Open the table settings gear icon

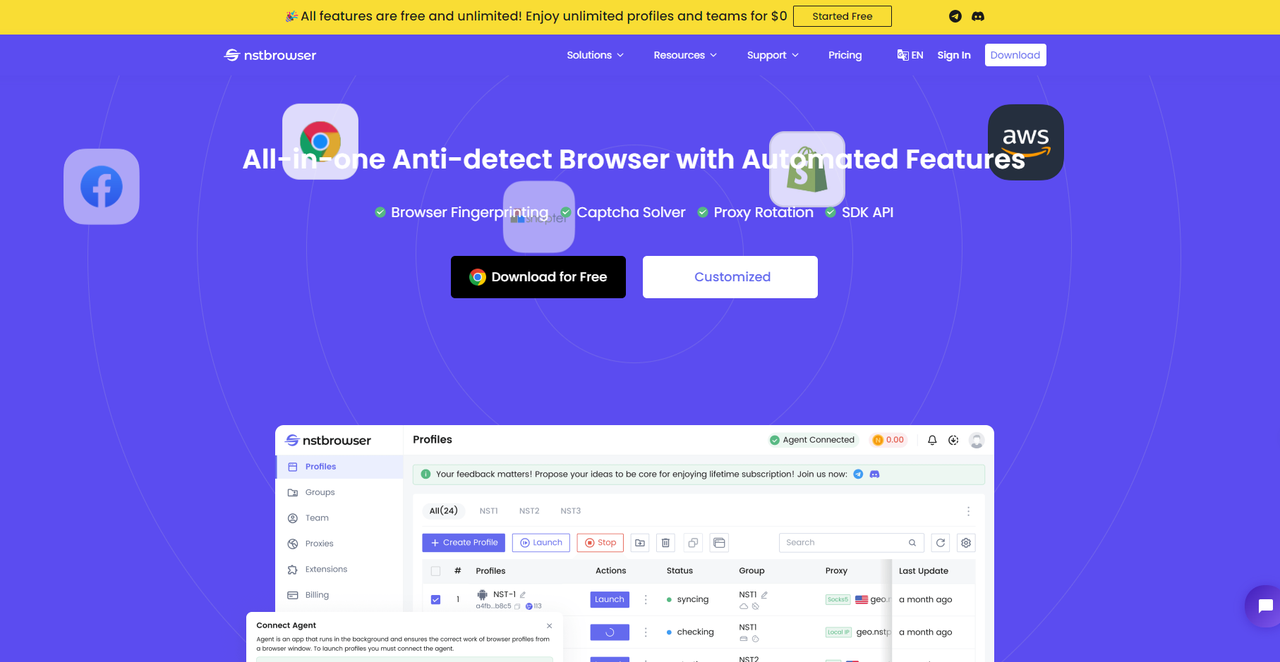966,543
